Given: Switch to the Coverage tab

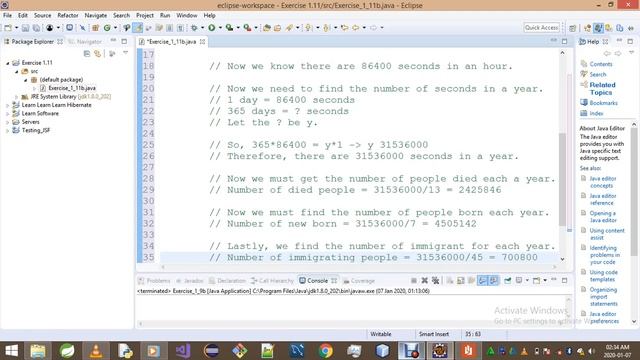Looking at the screenshot, I should point(359,281).
